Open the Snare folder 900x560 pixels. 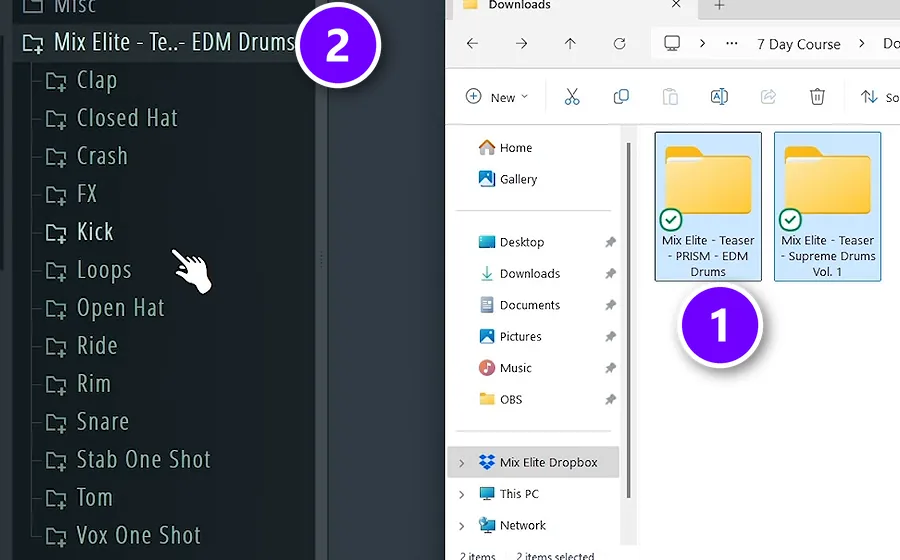click(103, 422)
